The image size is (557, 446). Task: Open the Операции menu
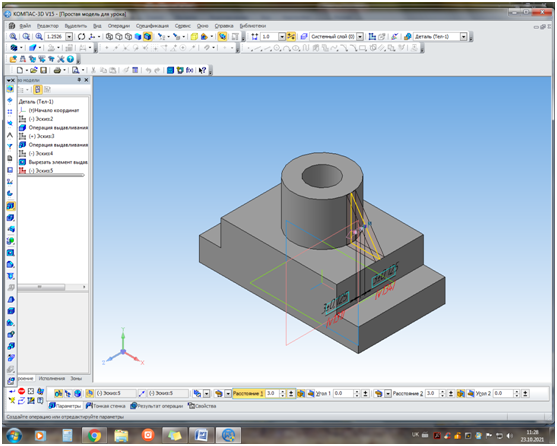tap(119, 26)
